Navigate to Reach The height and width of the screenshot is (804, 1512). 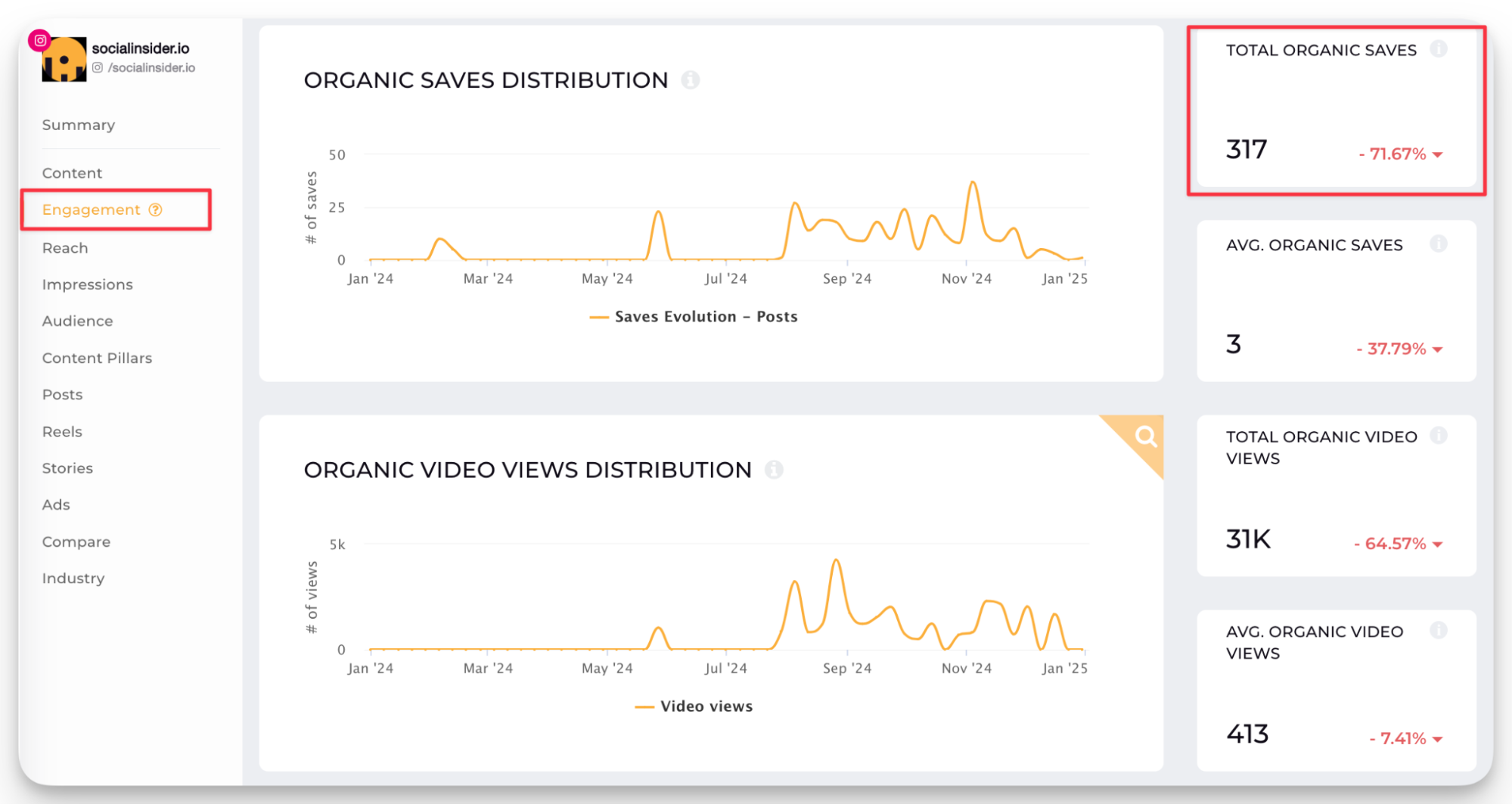click(x=65, y=248)
